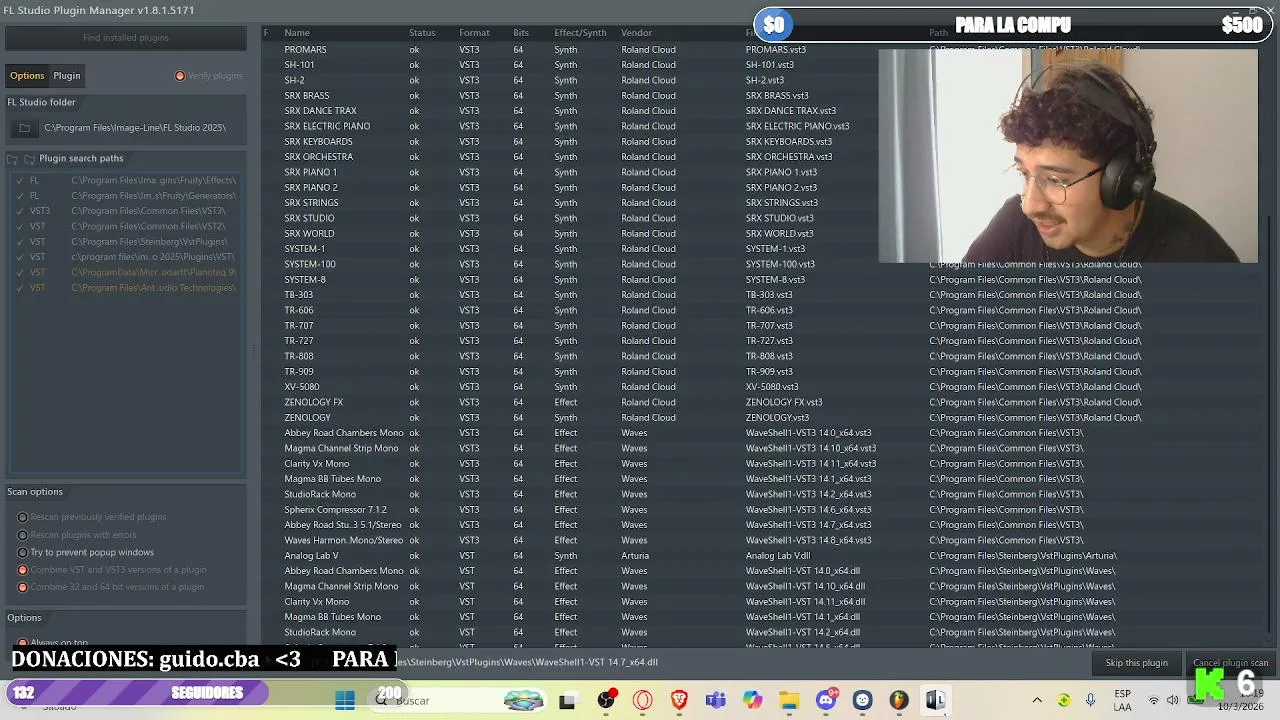
Task: Launch Brave browser from the taskbar
Action: (x=679, y=700)
